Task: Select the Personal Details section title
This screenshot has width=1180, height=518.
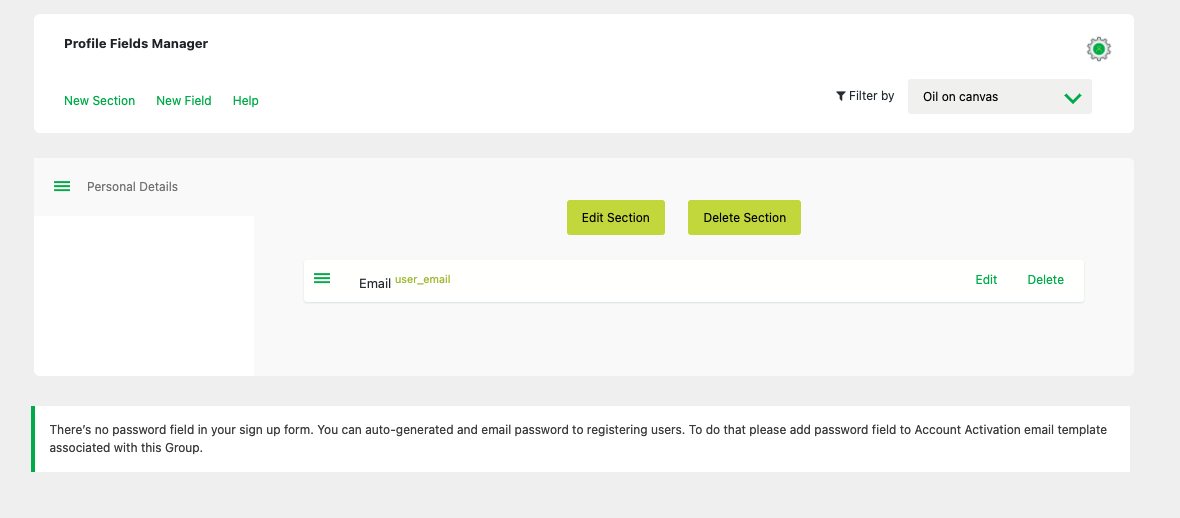Action: tap(132, 187)
